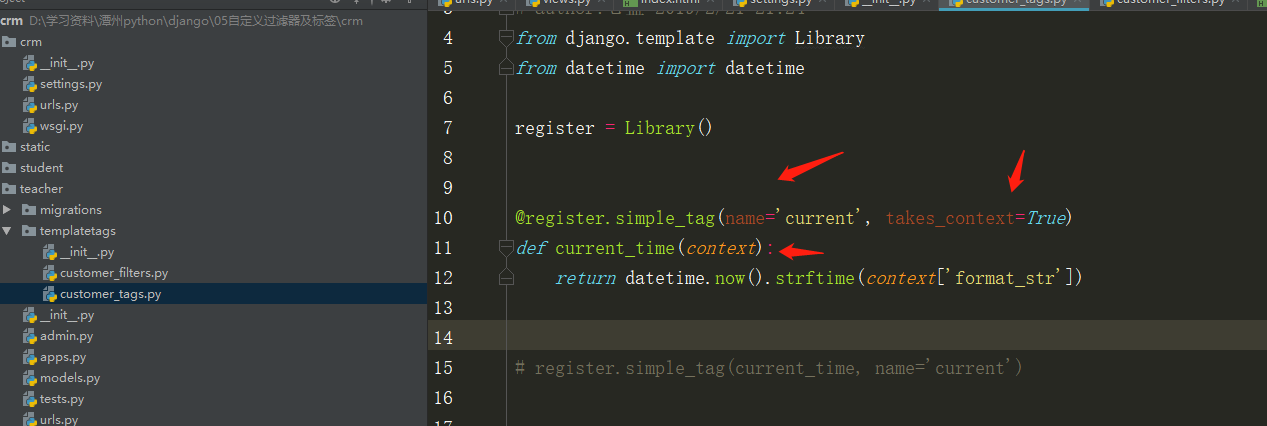Click the Python icon beside customer_filters.py
The width and height of the screenshot is (1267, 426).
point(50,273)
